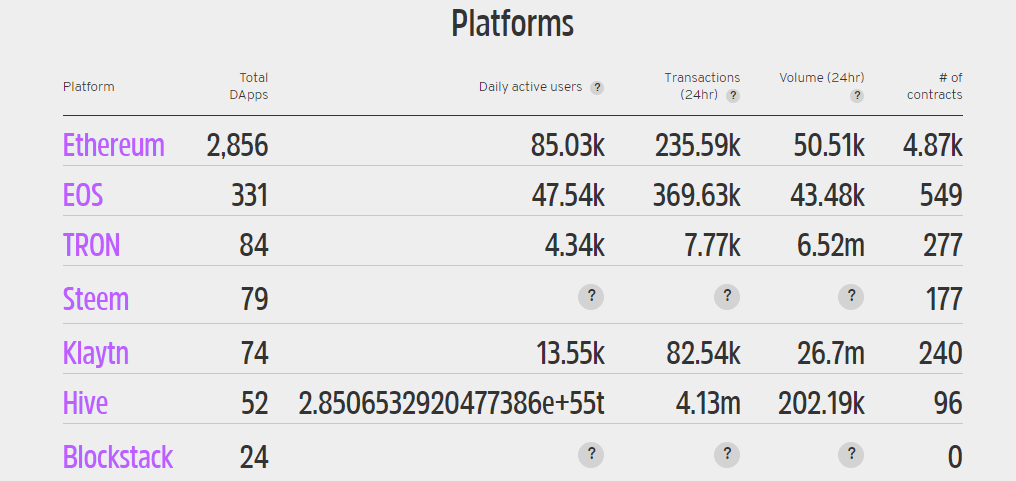This screenshot has width=1016, height=481.
Task: Click the # of contracts column header
Action: (x=935, y=86)
